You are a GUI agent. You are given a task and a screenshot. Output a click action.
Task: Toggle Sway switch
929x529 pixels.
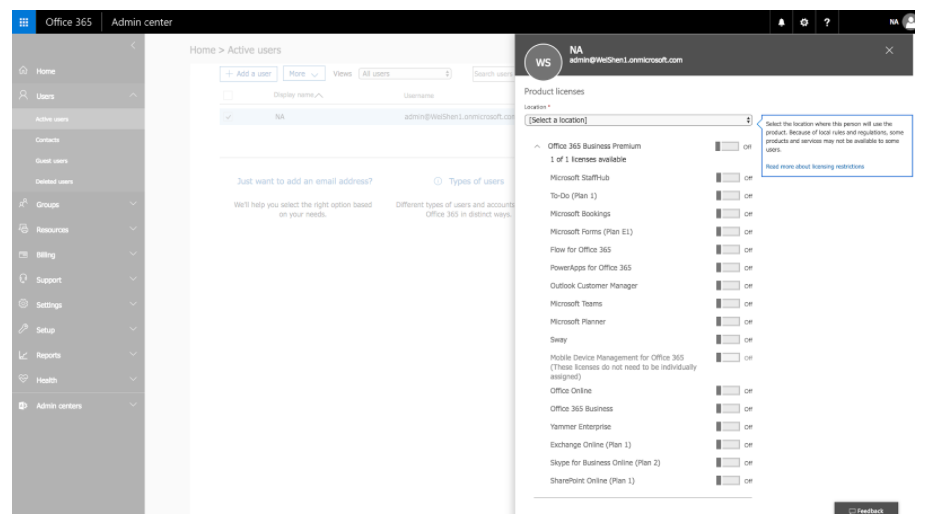tap(728, 339)
